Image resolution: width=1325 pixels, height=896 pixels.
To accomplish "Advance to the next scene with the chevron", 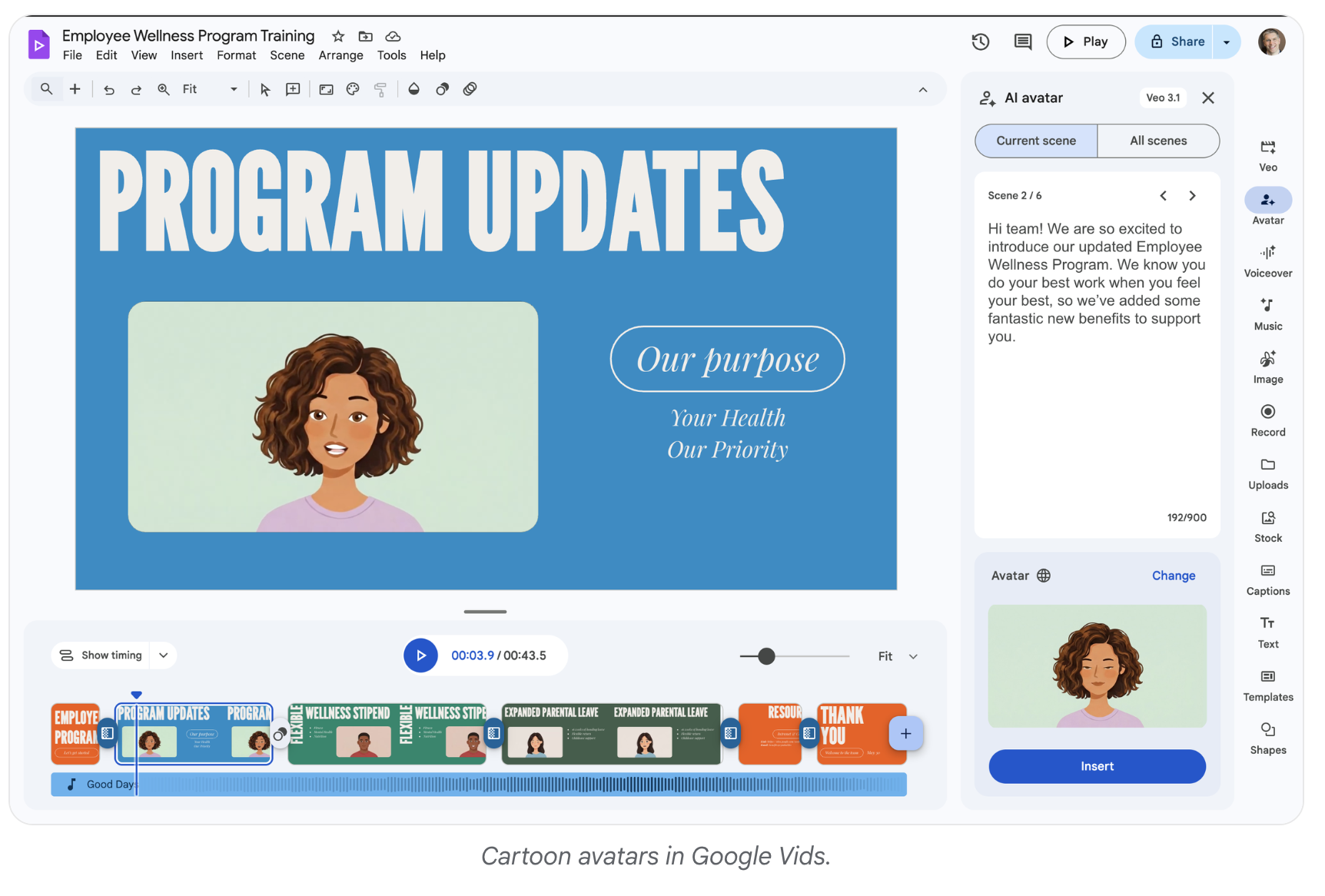I will pos(1192,195).
